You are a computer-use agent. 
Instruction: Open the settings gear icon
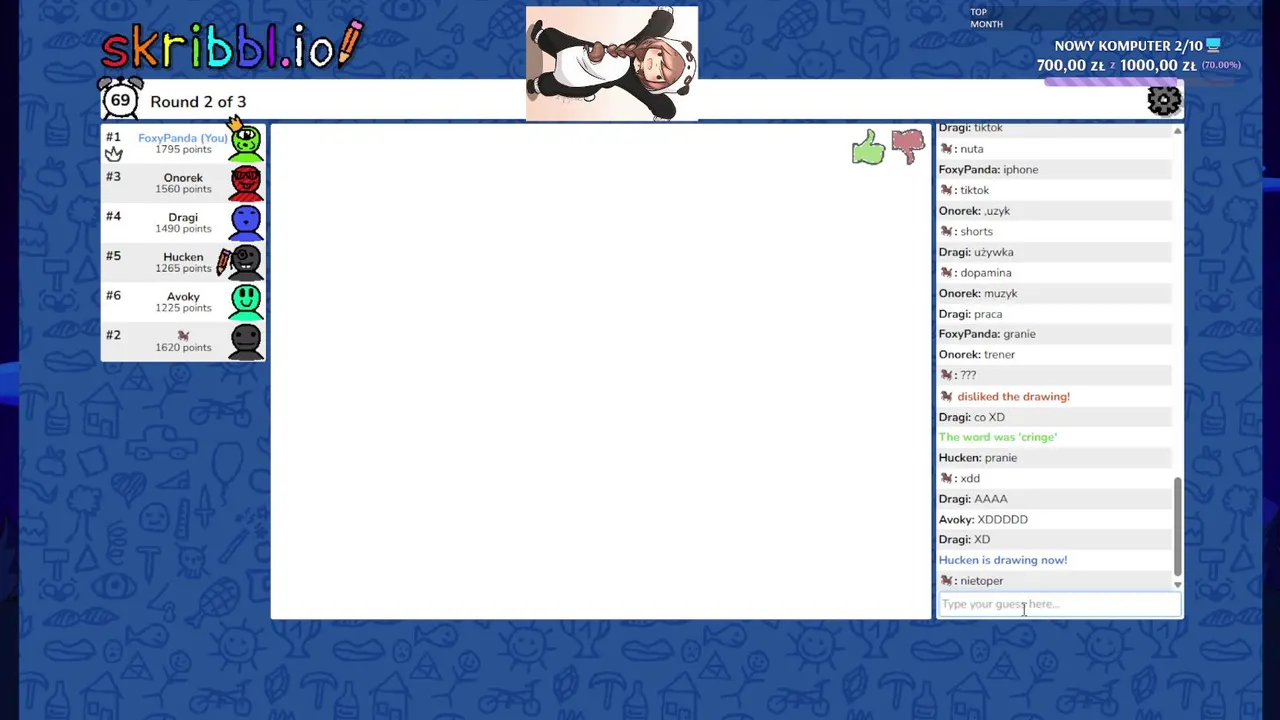point(1164,101)
